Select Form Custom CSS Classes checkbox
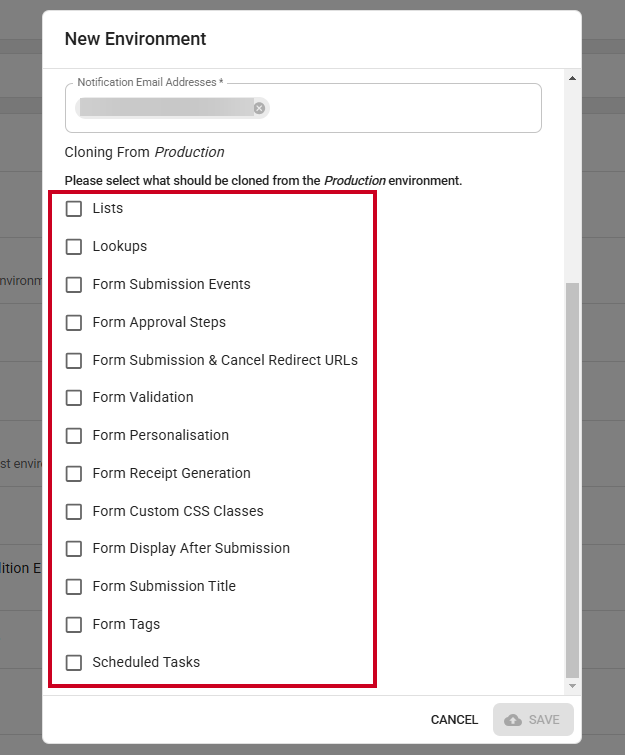This screenshot has width=625, height=755. point(74,511)
